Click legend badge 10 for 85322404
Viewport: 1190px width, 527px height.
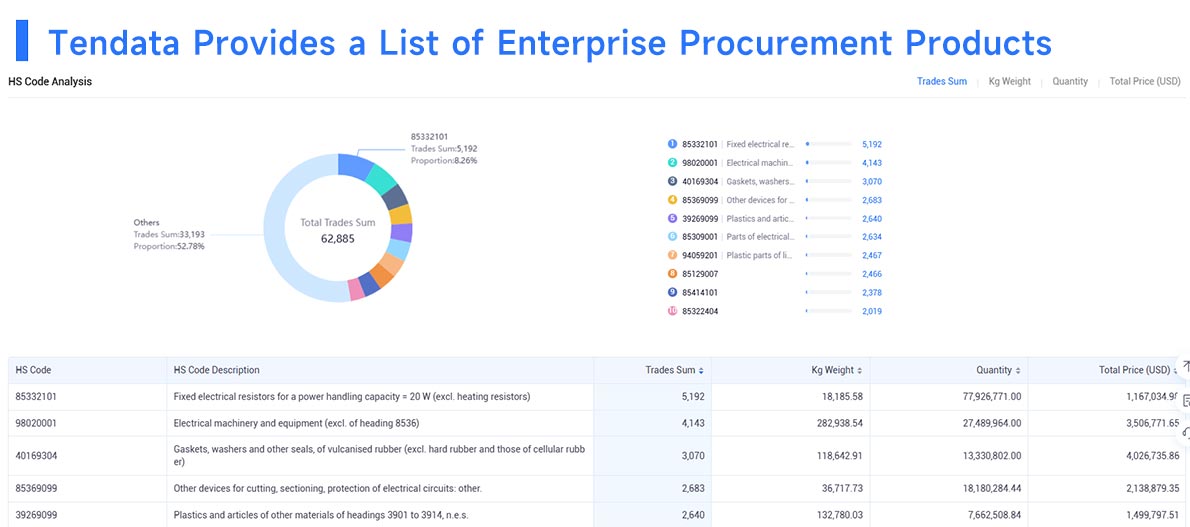coord(672,311)
